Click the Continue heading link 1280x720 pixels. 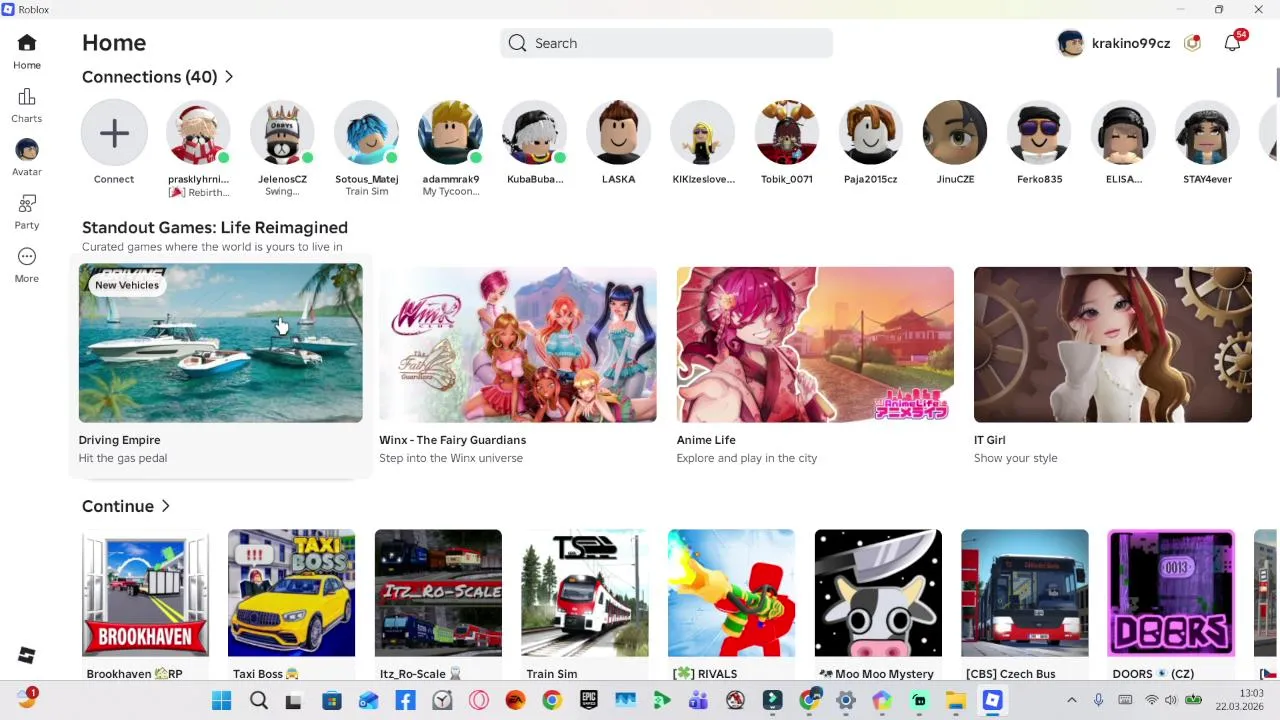click(118, 506)
